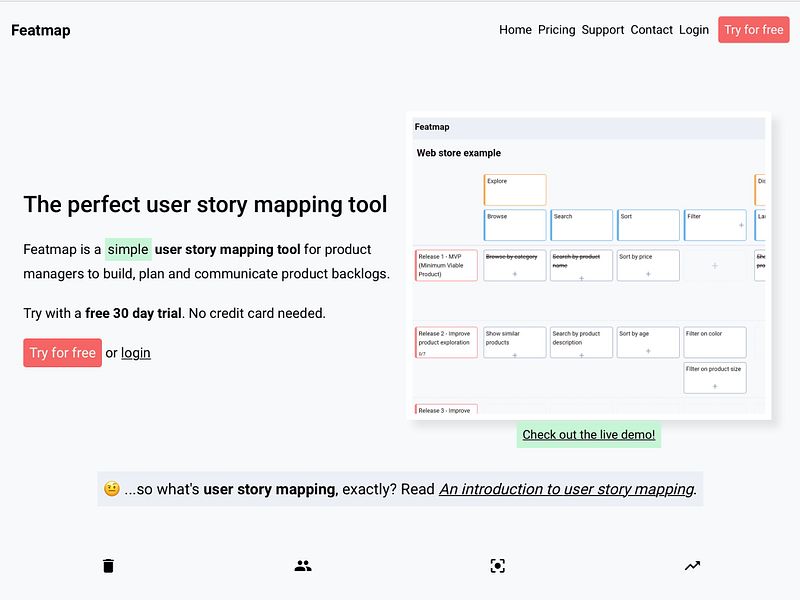Open the Contact page

[652, 30]
